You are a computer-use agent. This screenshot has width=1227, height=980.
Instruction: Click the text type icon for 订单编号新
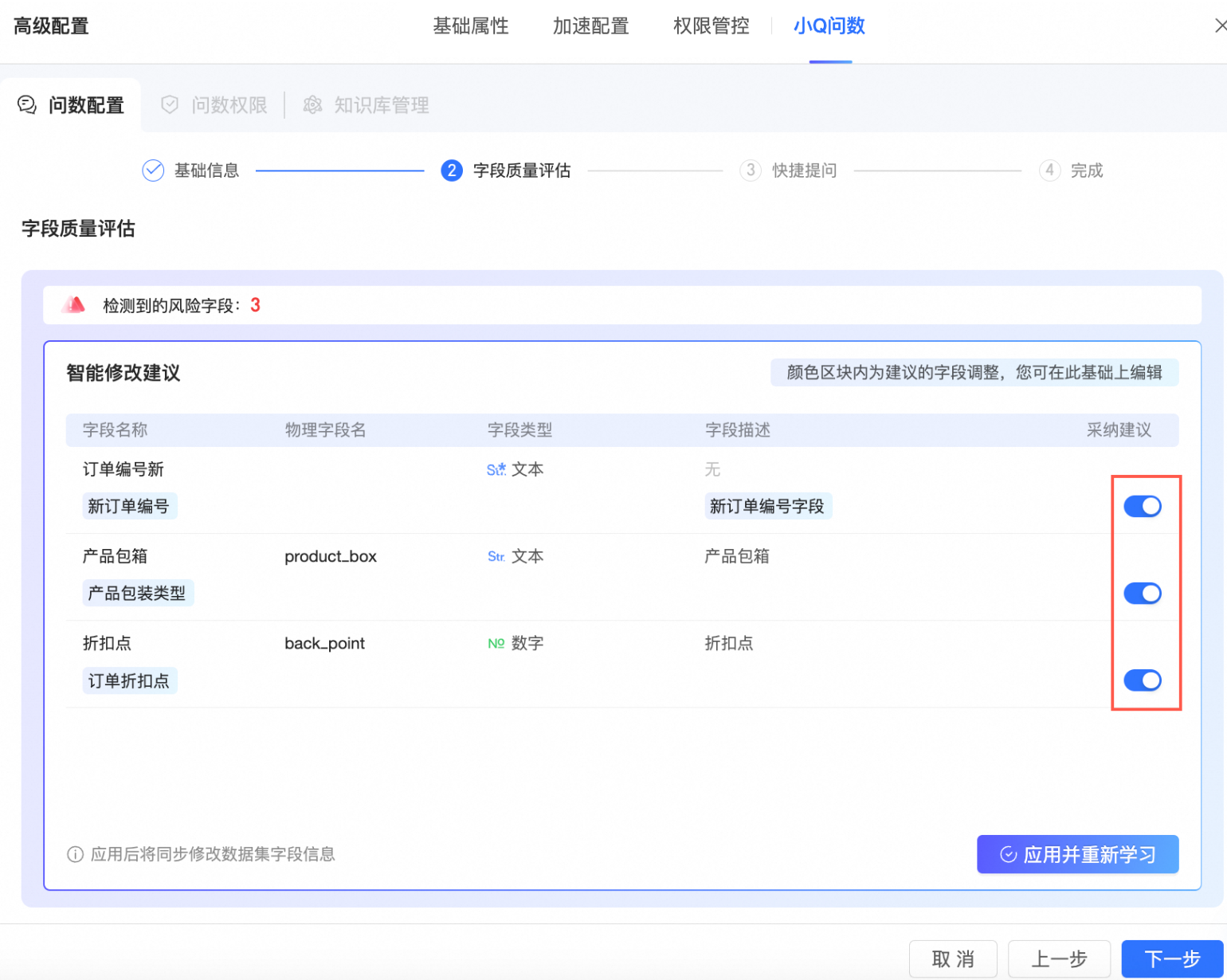(x=496, y=470)
